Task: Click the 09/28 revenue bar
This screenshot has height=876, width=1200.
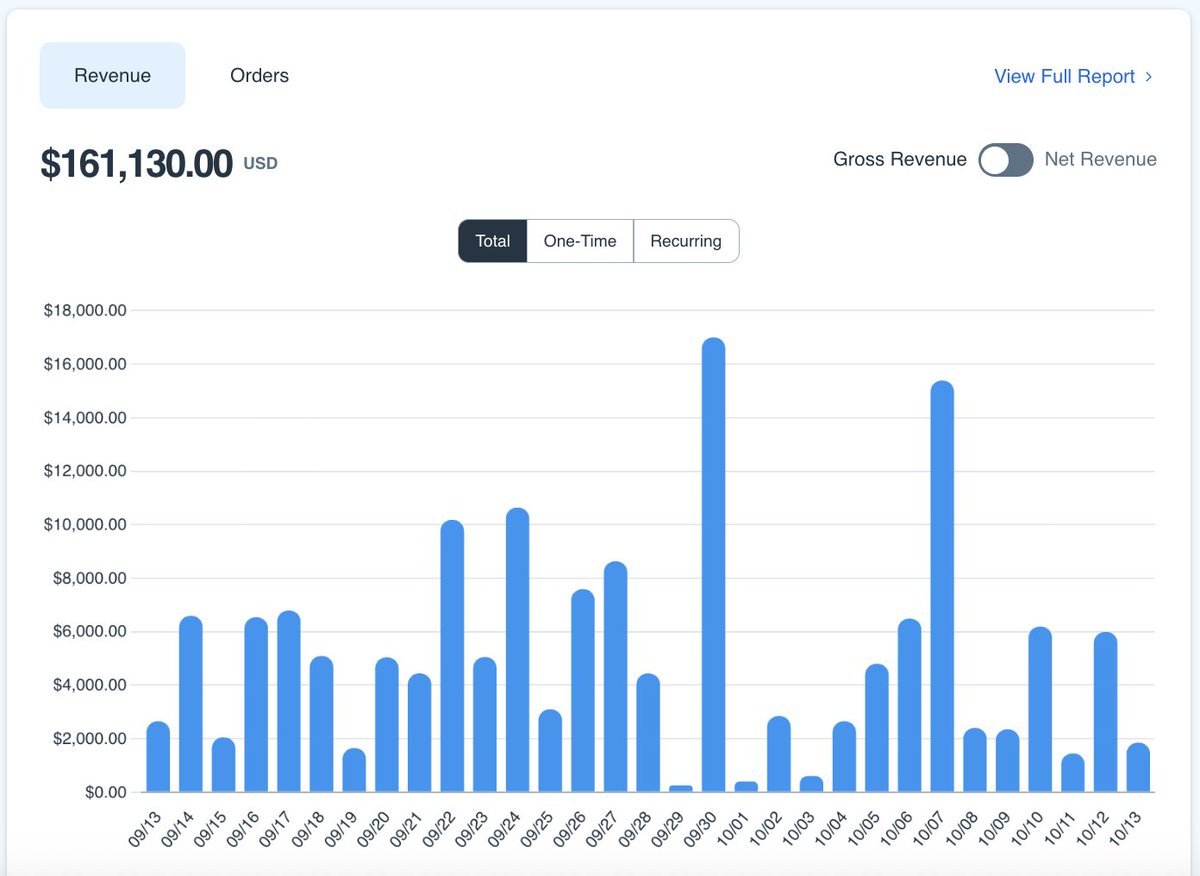Action: 648,733
